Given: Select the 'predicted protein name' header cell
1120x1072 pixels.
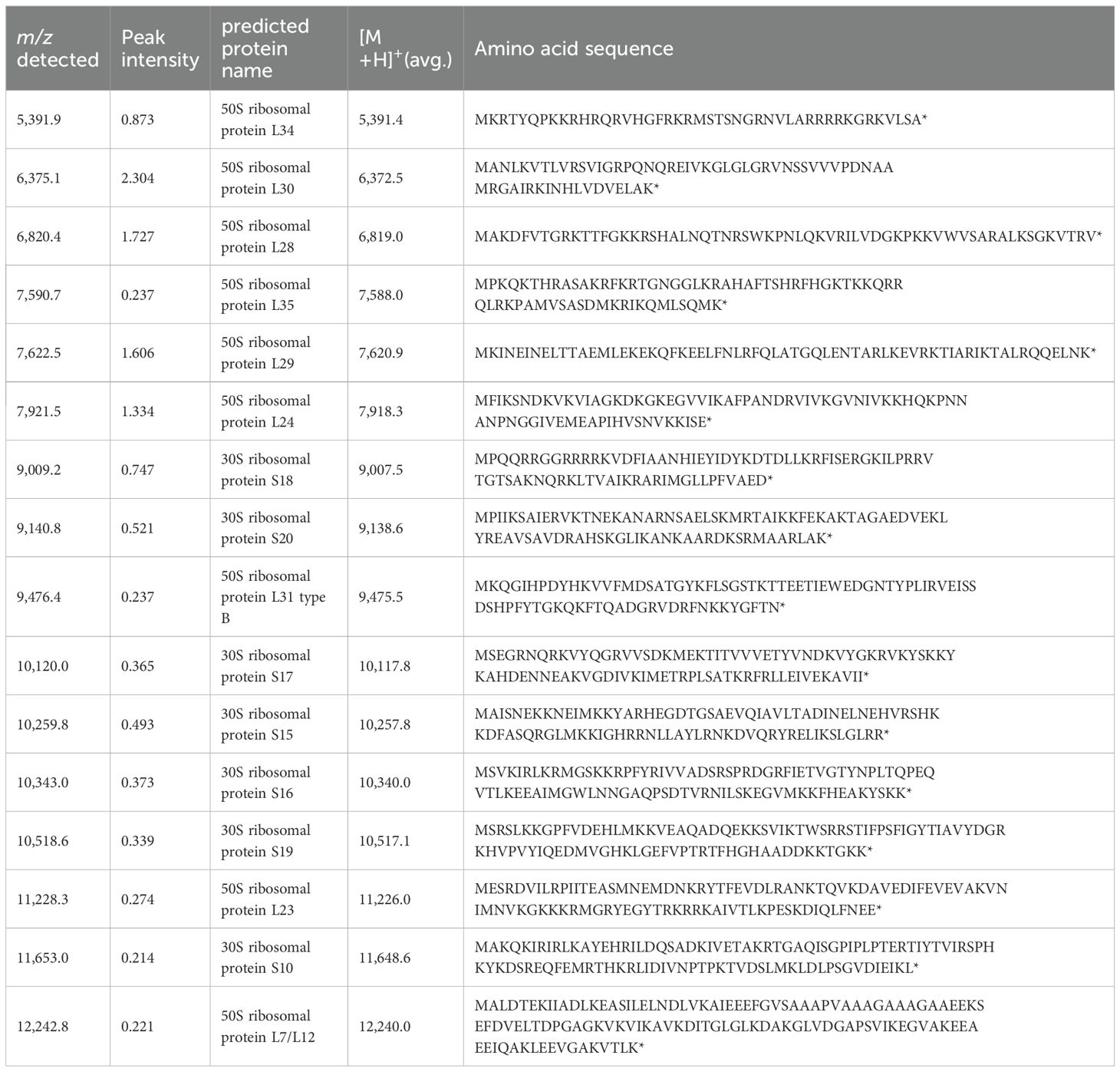Looking at the screenshot, I should (265, 48).
